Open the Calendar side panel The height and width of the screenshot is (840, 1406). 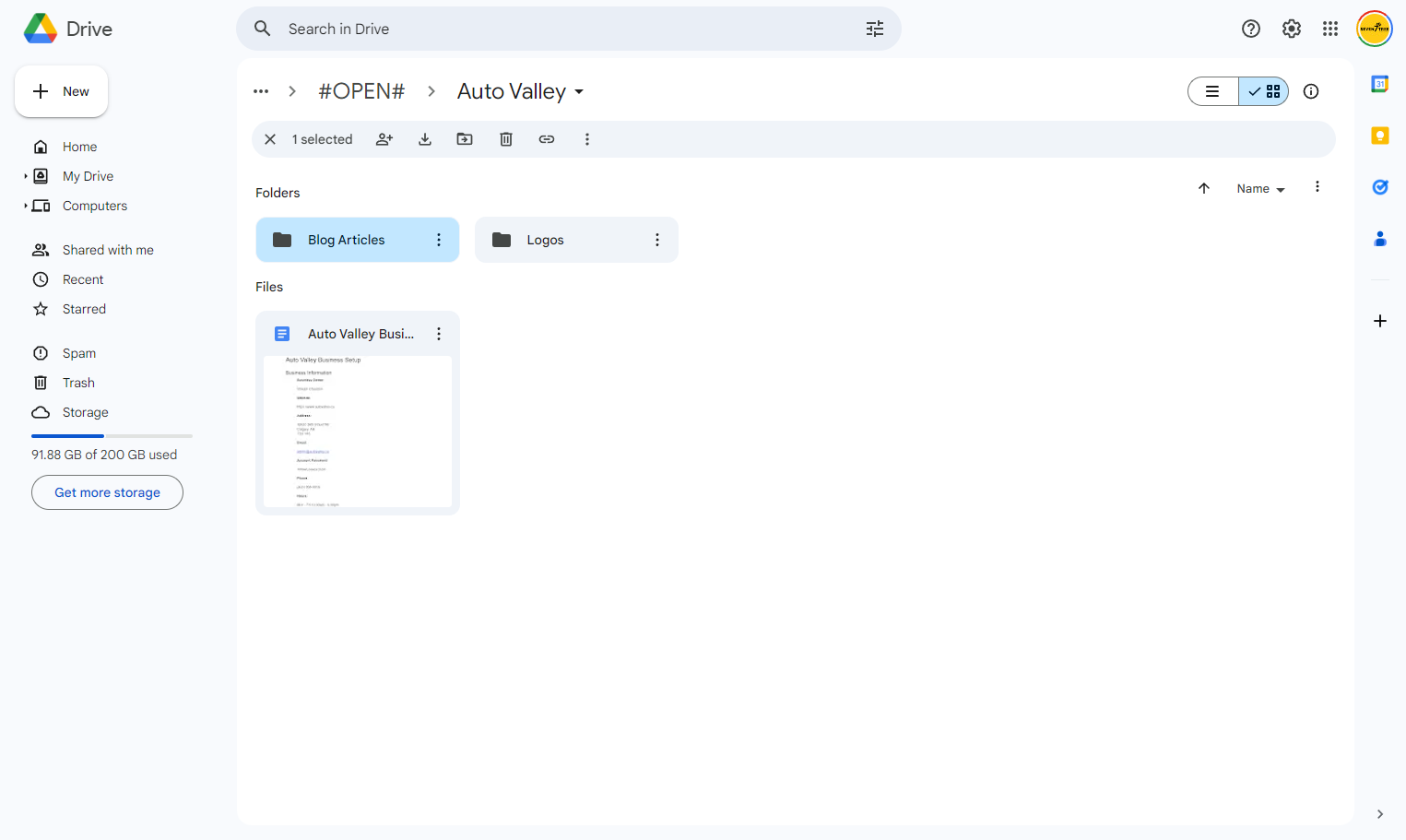coord(1380,84)
